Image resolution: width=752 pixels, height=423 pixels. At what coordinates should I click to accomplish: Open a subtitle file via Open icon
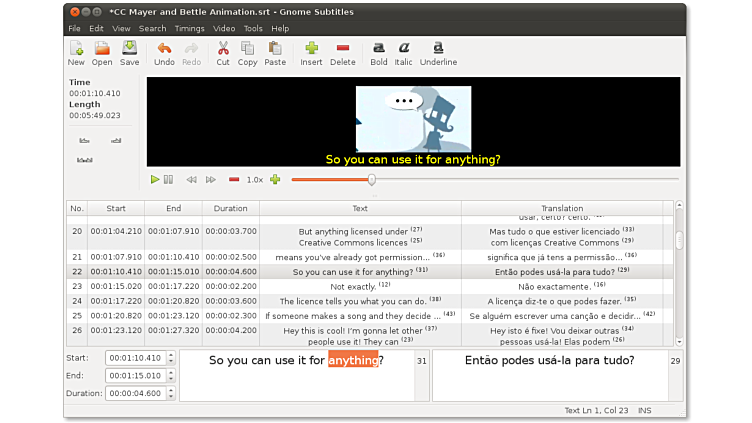(102, 52)
